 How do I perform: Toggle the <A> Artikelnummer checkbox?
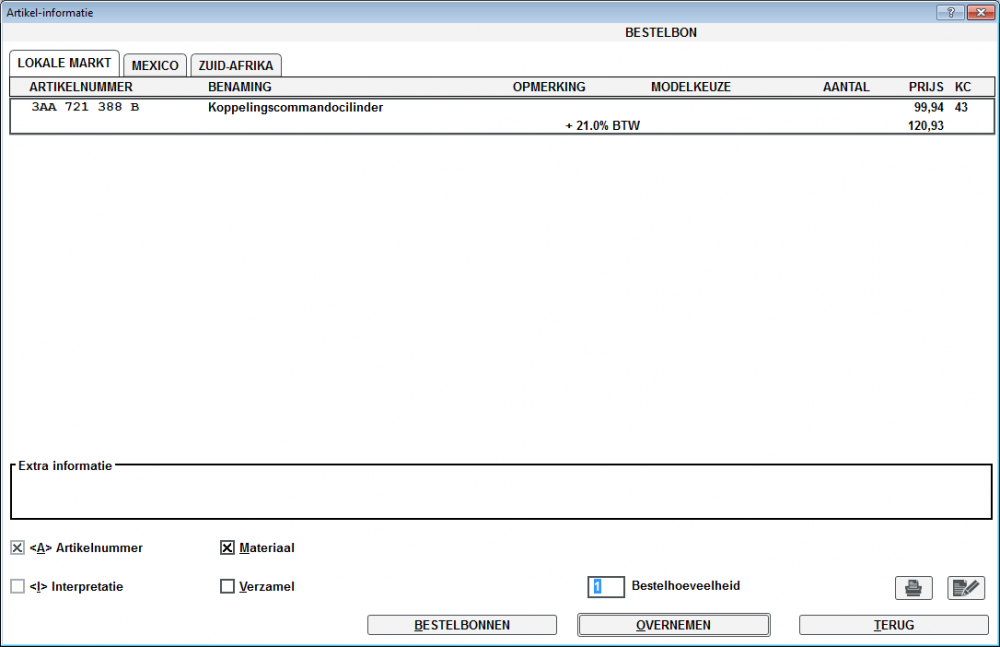pos(17,548)
